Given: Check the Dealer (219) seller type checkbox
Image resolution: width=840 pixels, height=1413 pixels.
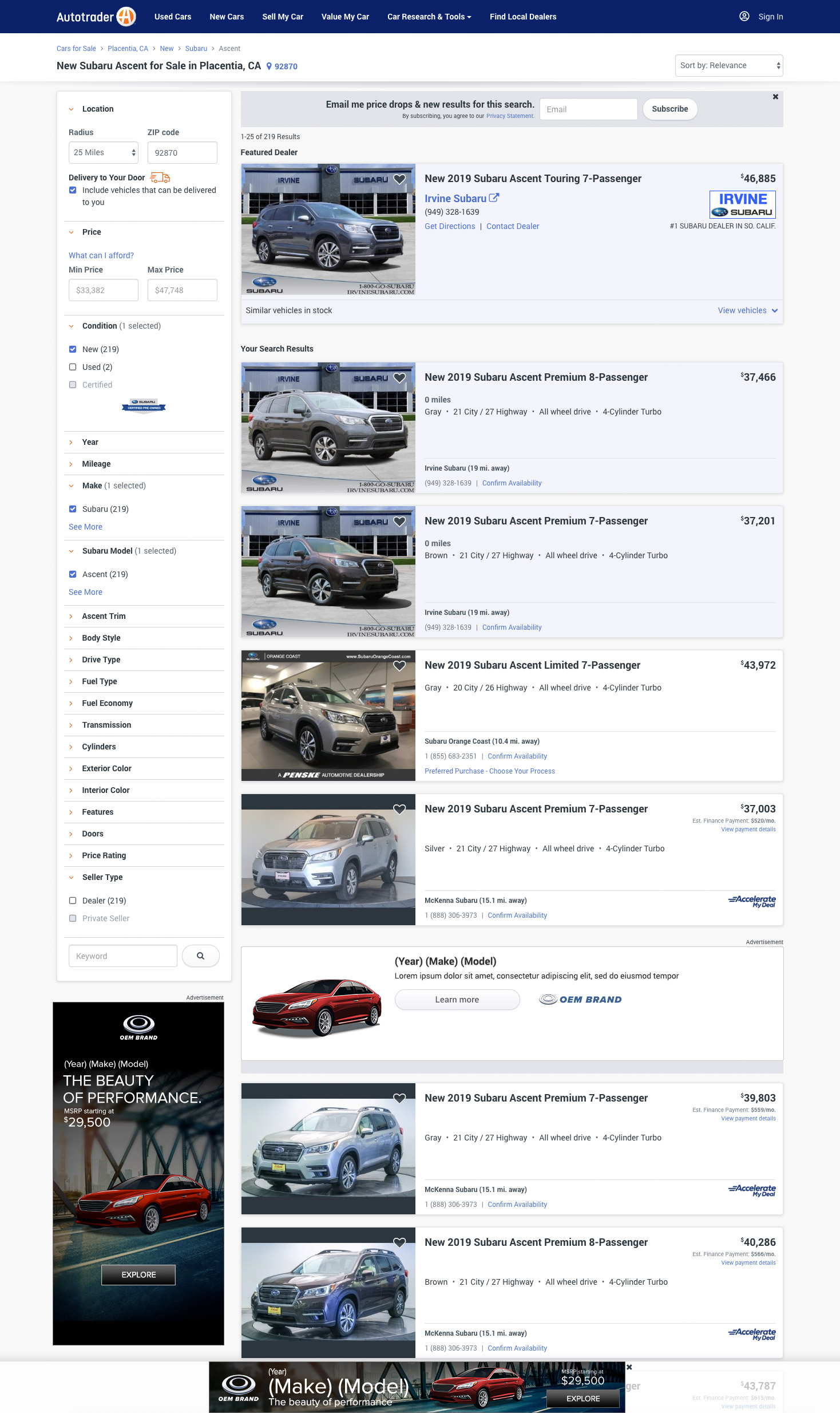Looking at the screenshot, I should 73,901.
